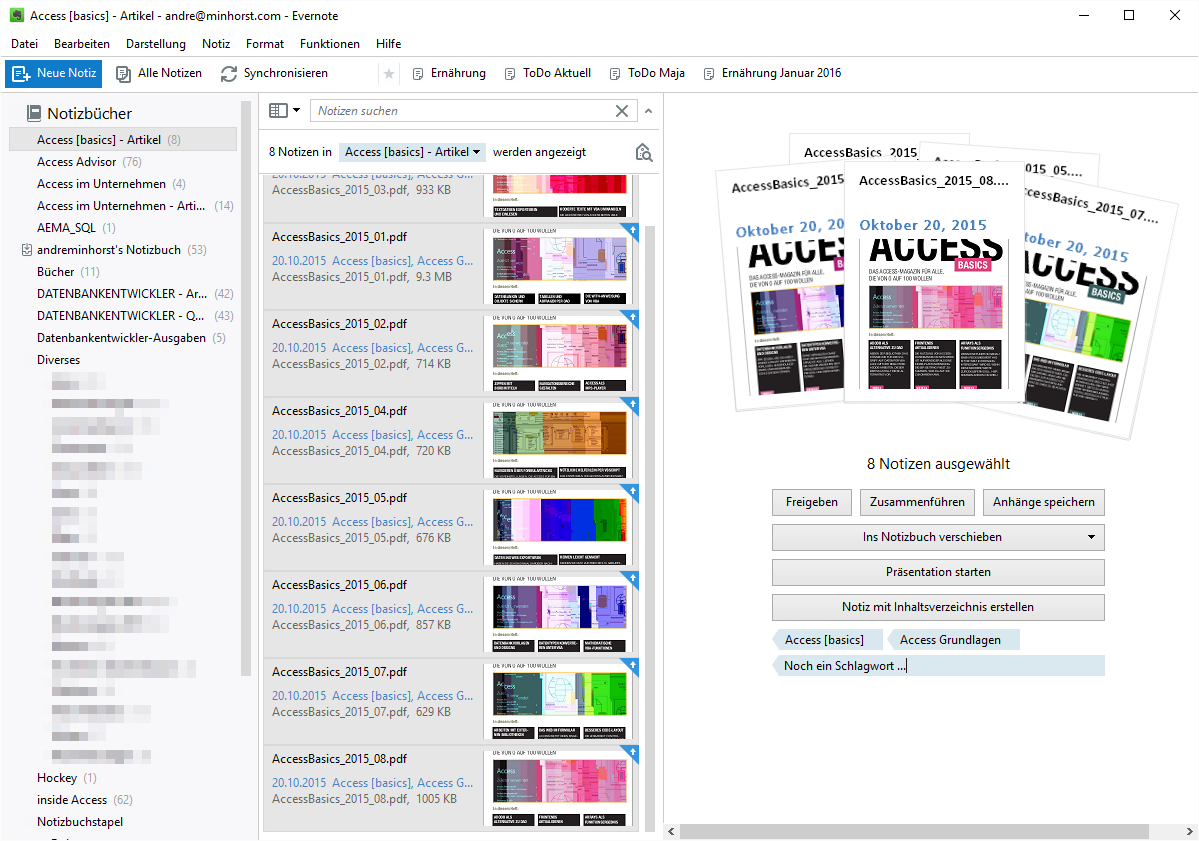Click the Neue Notiz button

54,73
